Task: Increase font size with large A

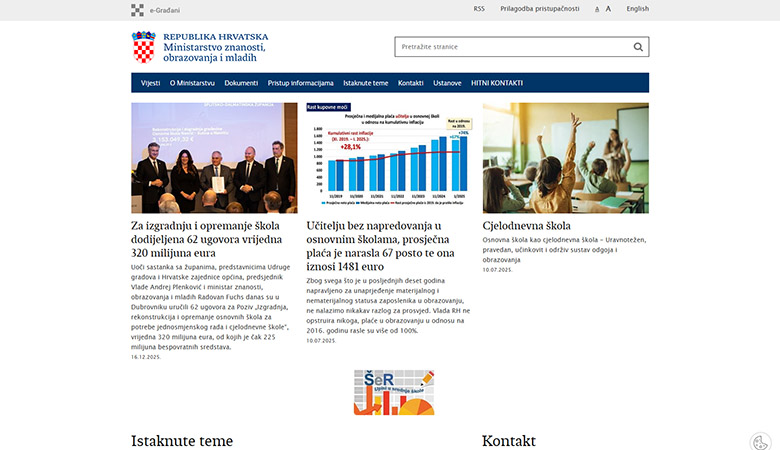Action: (608, 9)
